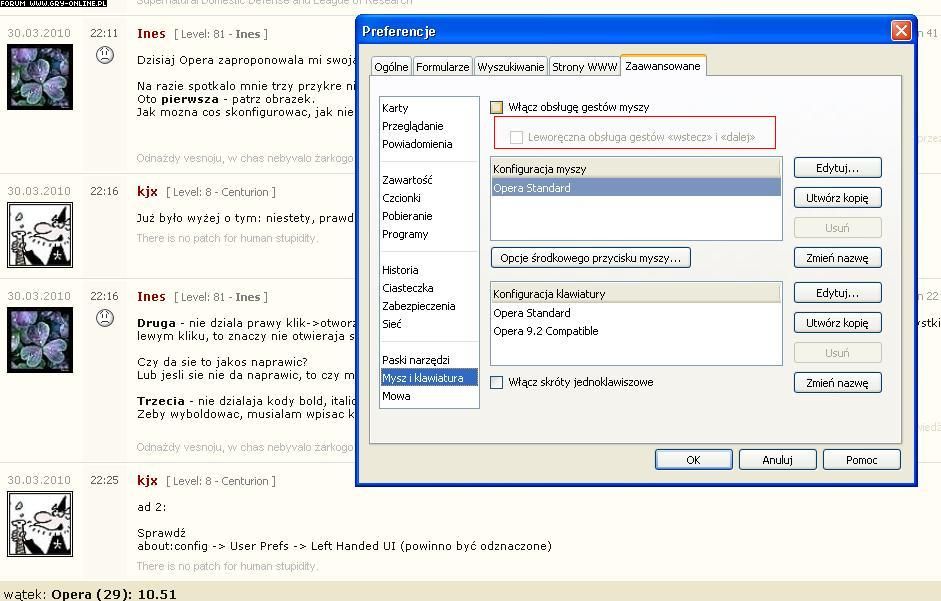Open kjx's profile from the 22:16 post
This screenshot has height=601, width=941.
(147, 192)
